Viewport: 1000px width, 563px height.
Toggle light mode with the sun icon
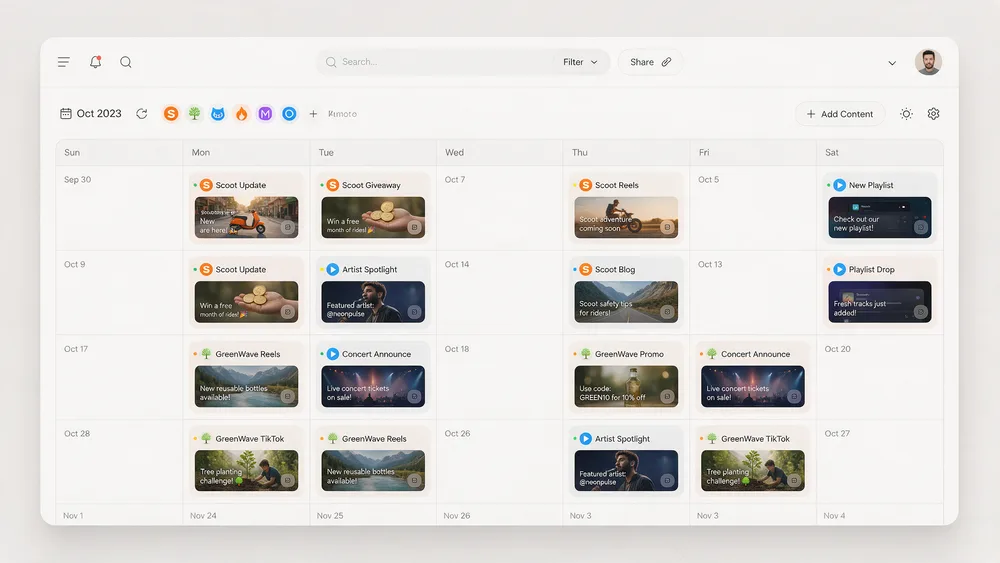point(906,113)
